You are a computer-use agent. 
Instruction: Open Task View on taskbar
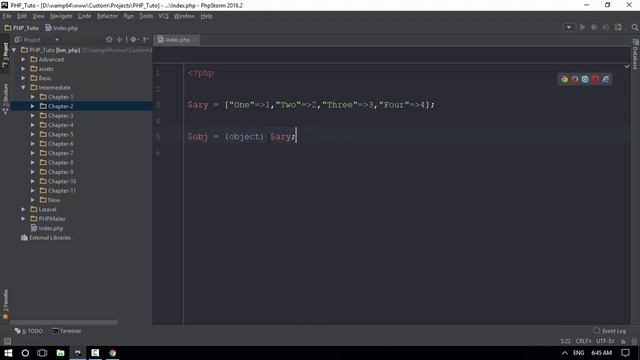(42, 353)
